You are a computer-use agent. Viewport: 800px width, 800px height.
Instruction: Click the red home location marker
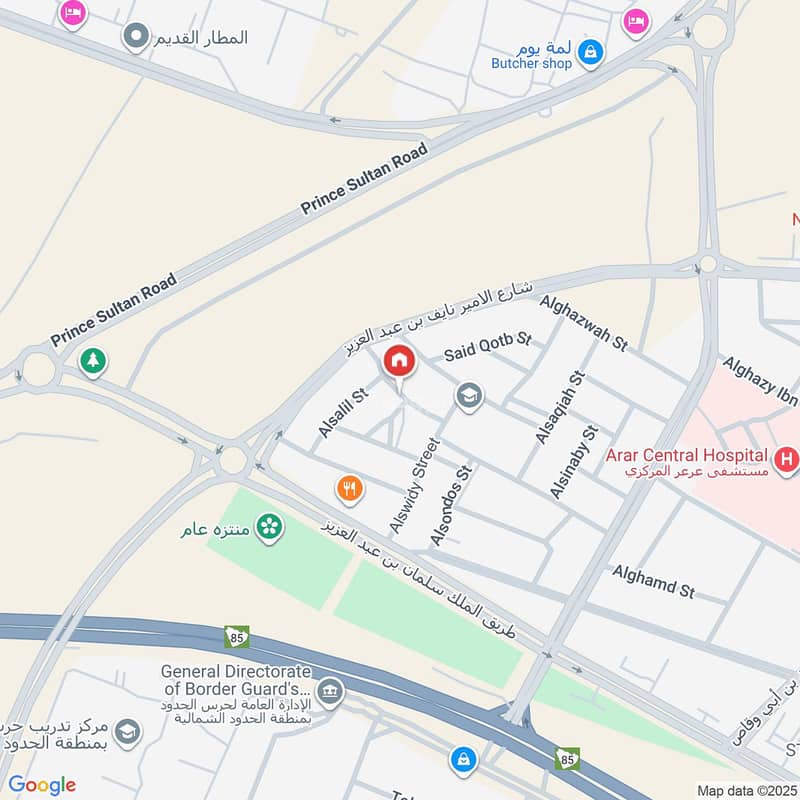(399, 363)
